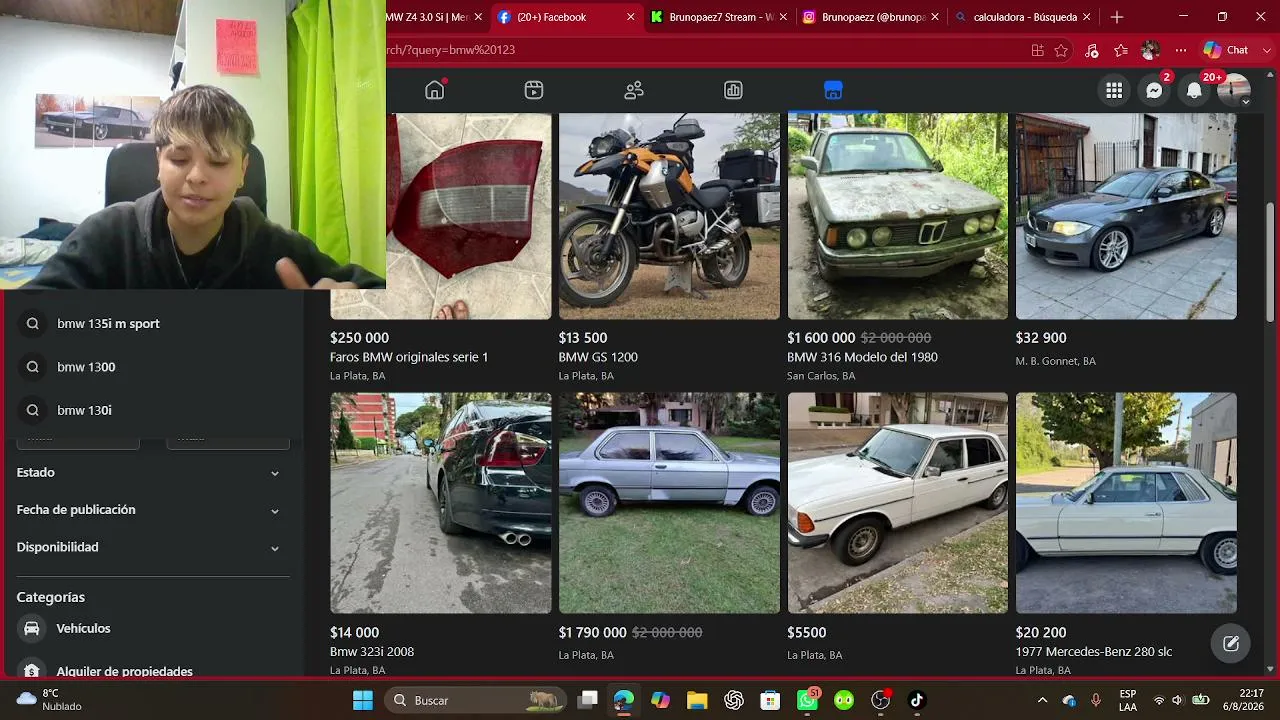Open the Windows Start menu
Image resolution: width=1280 pixels, height=720 pixels.
[x=363, y=700]
